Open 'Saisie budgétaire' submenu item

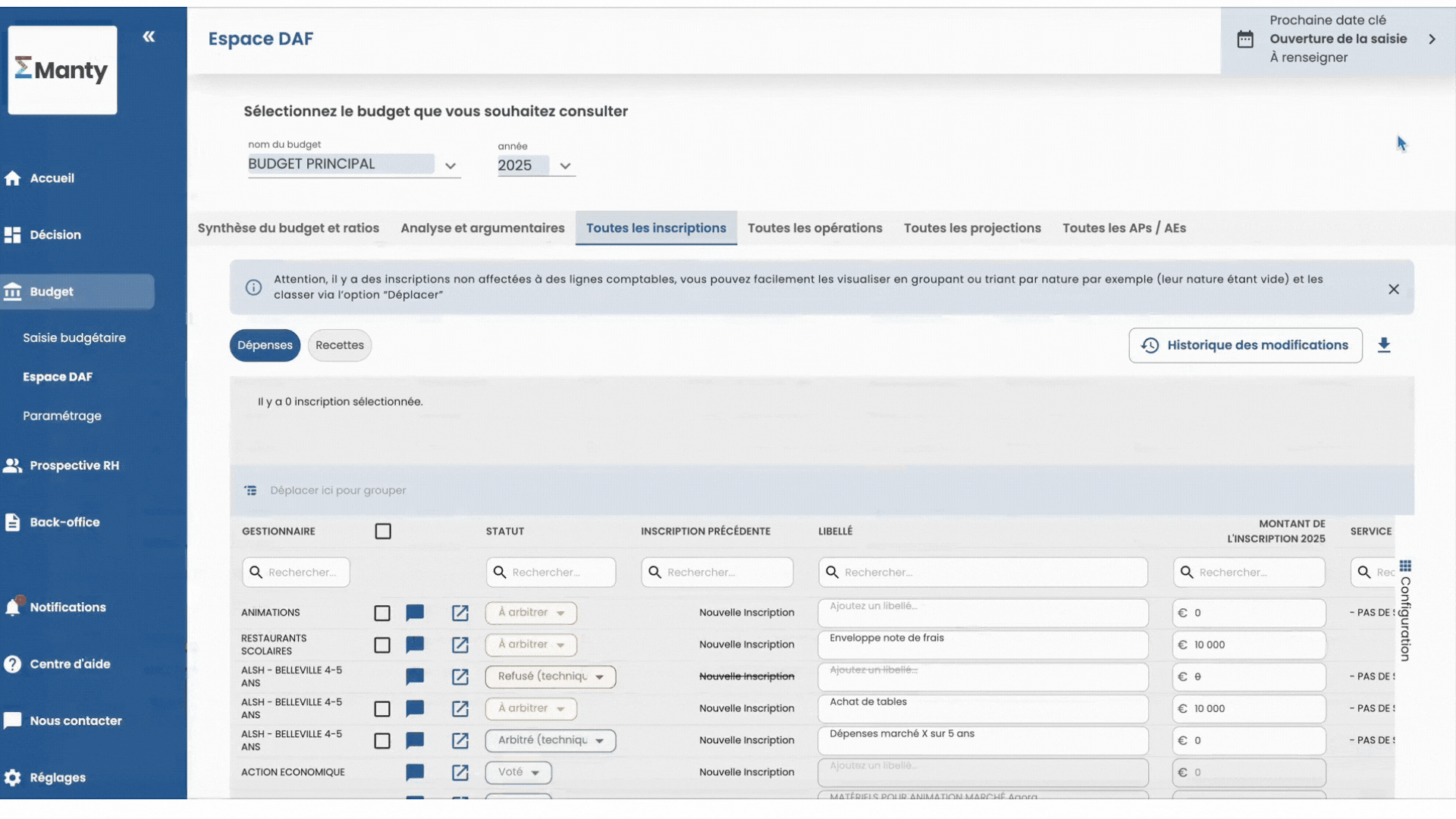(74, 338)
